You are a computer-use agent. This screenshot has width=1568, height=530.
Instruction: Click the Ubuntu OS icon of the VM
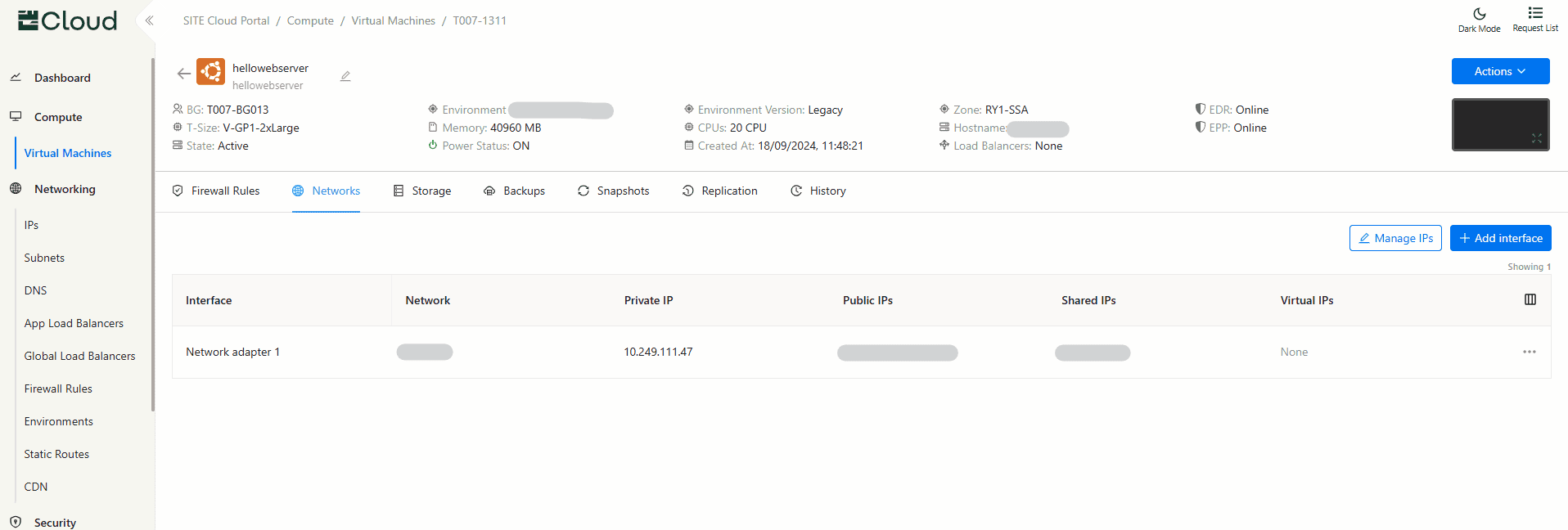coord(211,72)
